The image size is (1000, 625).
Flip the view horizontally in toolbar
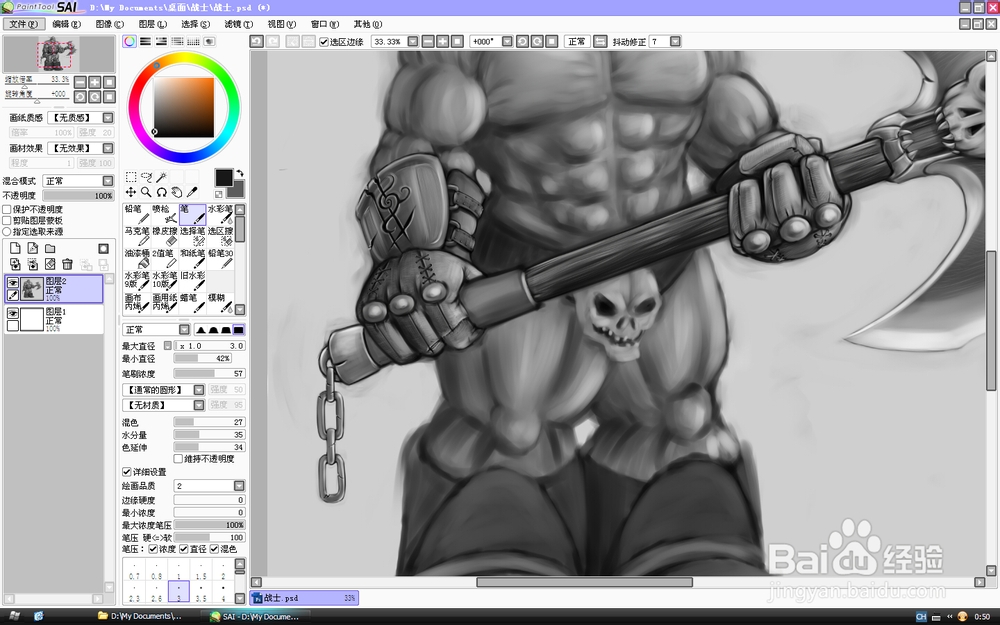point(600,41)
